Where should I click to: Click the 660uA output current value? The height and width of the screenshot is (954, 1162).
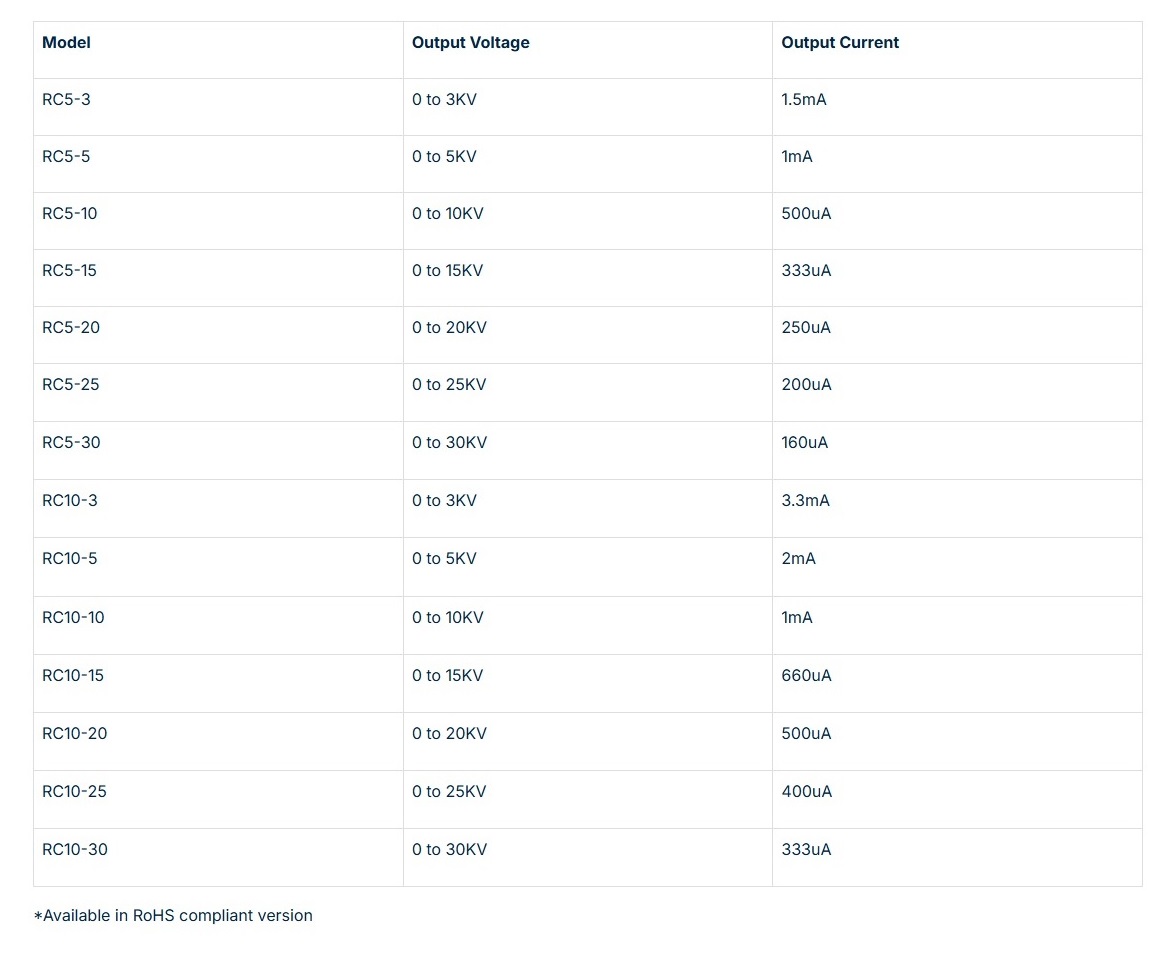pyautogui.click(x=805, y=676)
